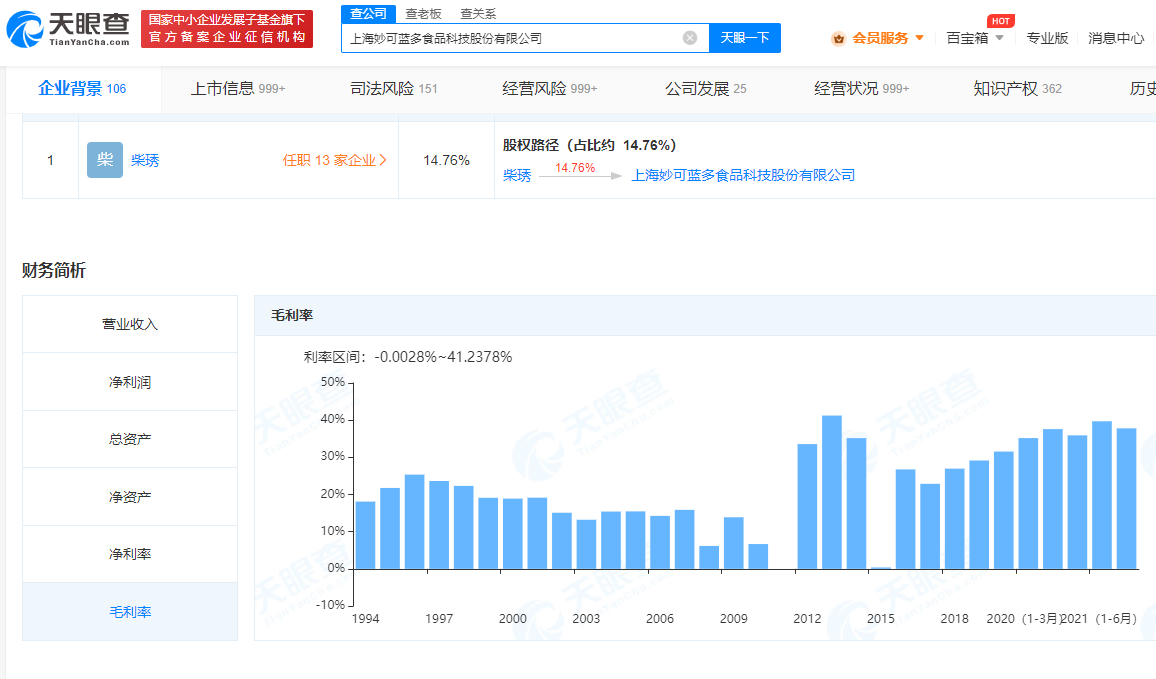Viewport: 1156px width, 679px height.
Task: Click 柴琇 link in 股权路径
Action: coord(517,175)
